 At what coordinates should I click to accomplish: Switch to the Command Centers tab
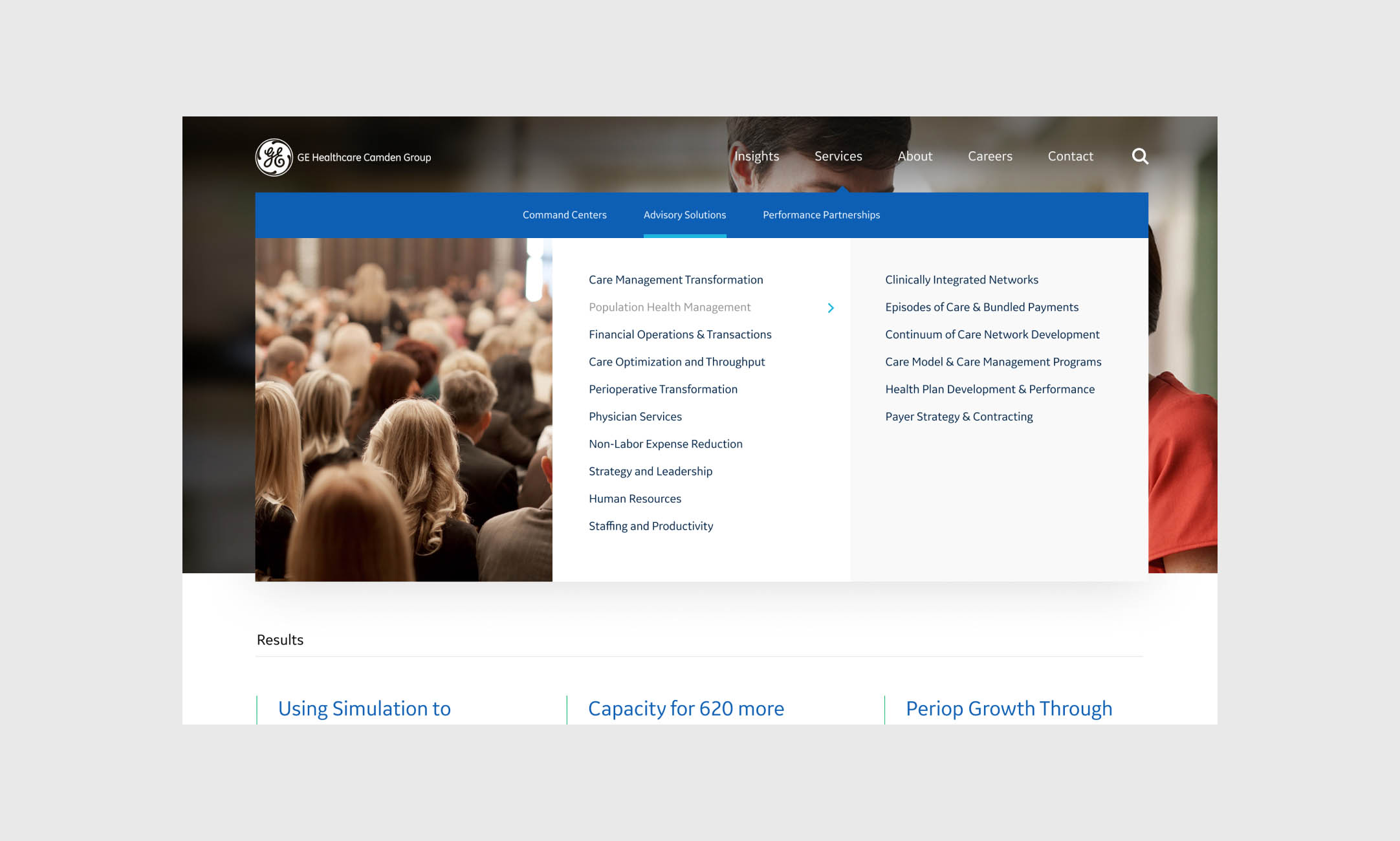(564, 214)
